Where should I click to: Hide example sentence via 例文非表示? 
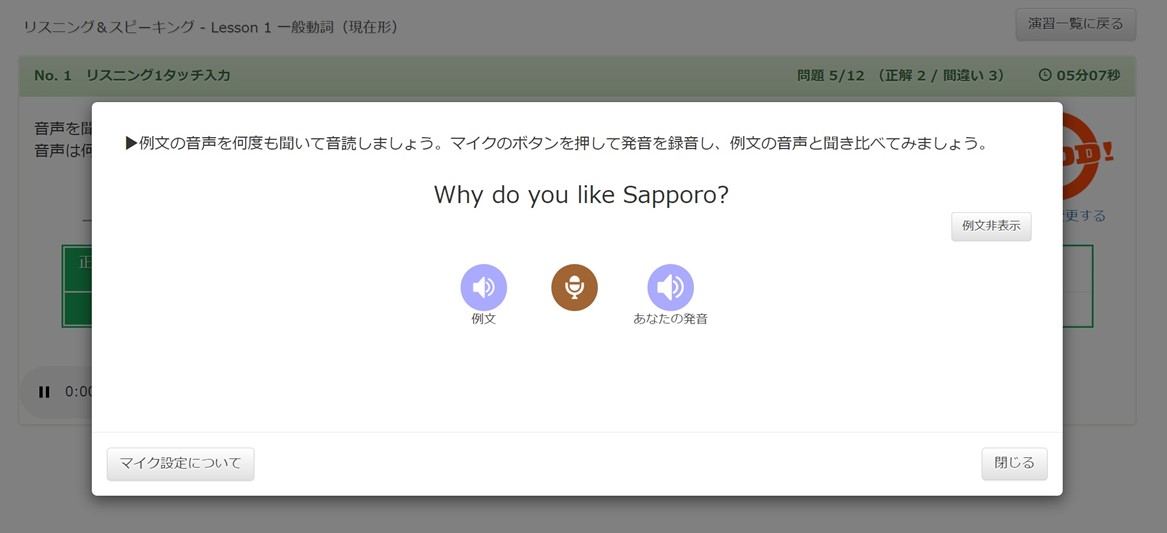coord(990,226)
